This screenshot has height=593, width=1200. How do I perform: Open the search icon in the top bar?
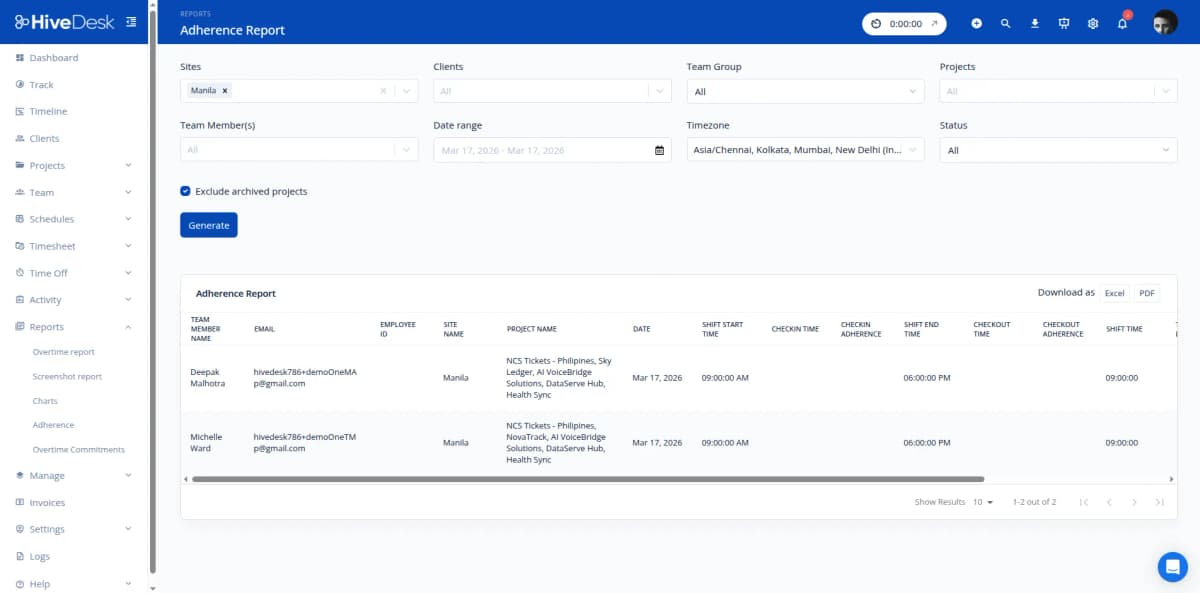point(1006,22)
